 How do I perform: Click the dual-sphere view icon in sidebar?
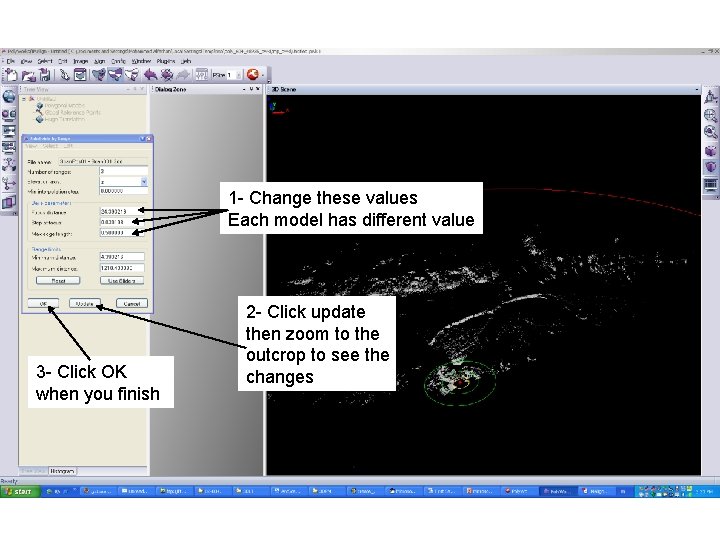pos(9,114)
